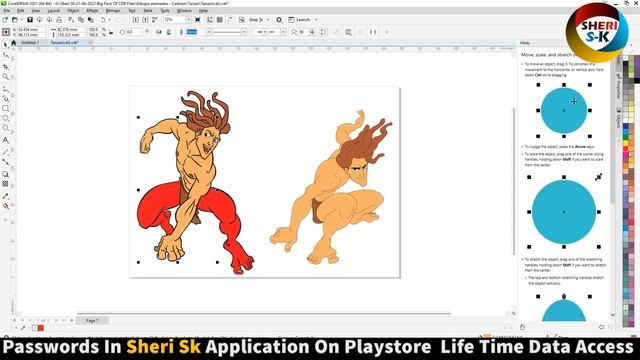Toggle Show Rulers button
Image resolution: width=640 pixels, height=360 pixels.
tap(210, 20)
